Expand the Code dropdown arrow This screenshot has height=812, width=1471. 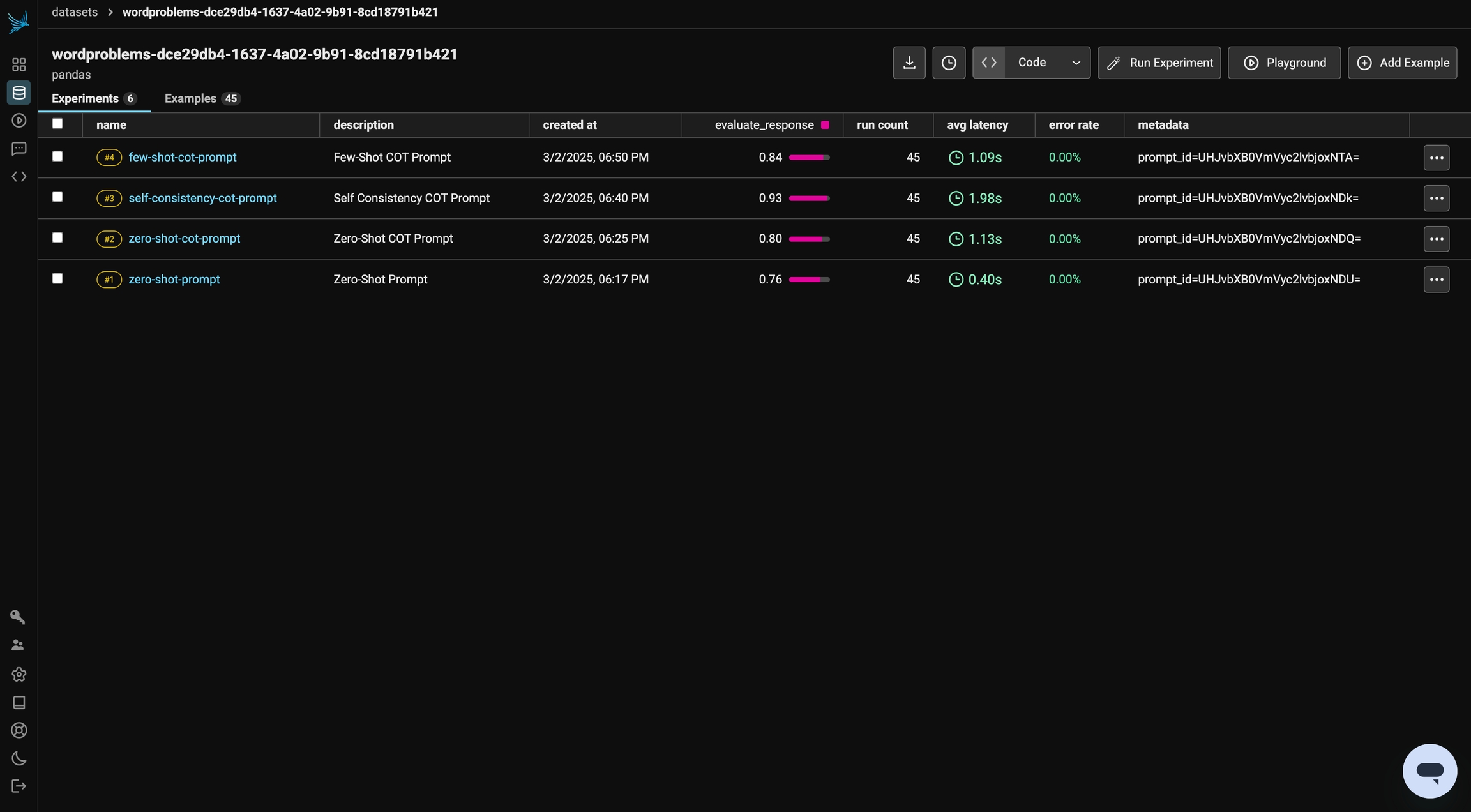1076,63
